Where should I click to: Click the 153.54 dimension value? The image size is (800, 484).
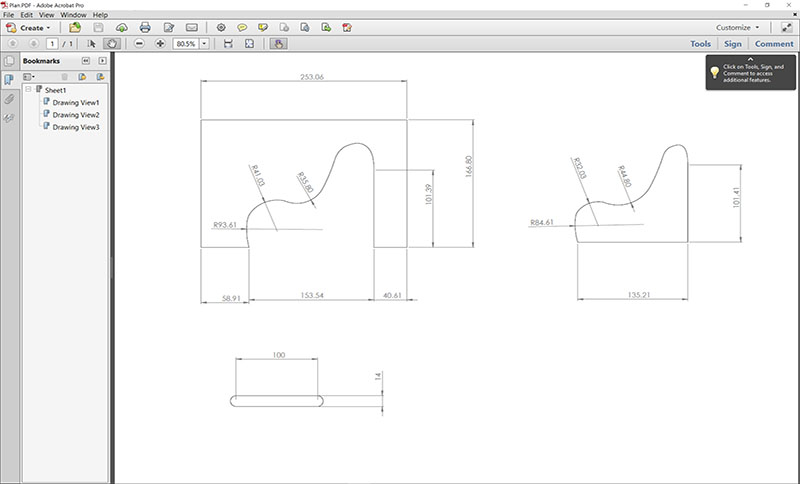click(312, 295)
